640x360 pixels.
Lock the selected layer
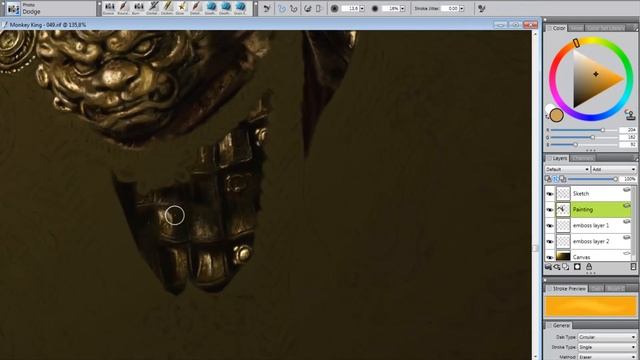coord(589,267)
